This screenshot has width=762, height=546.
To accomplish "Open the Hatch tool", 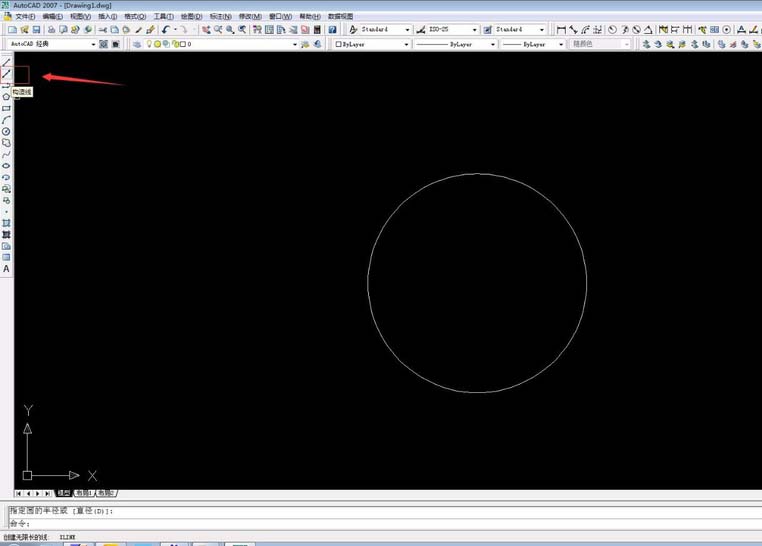I will (6, 222).
